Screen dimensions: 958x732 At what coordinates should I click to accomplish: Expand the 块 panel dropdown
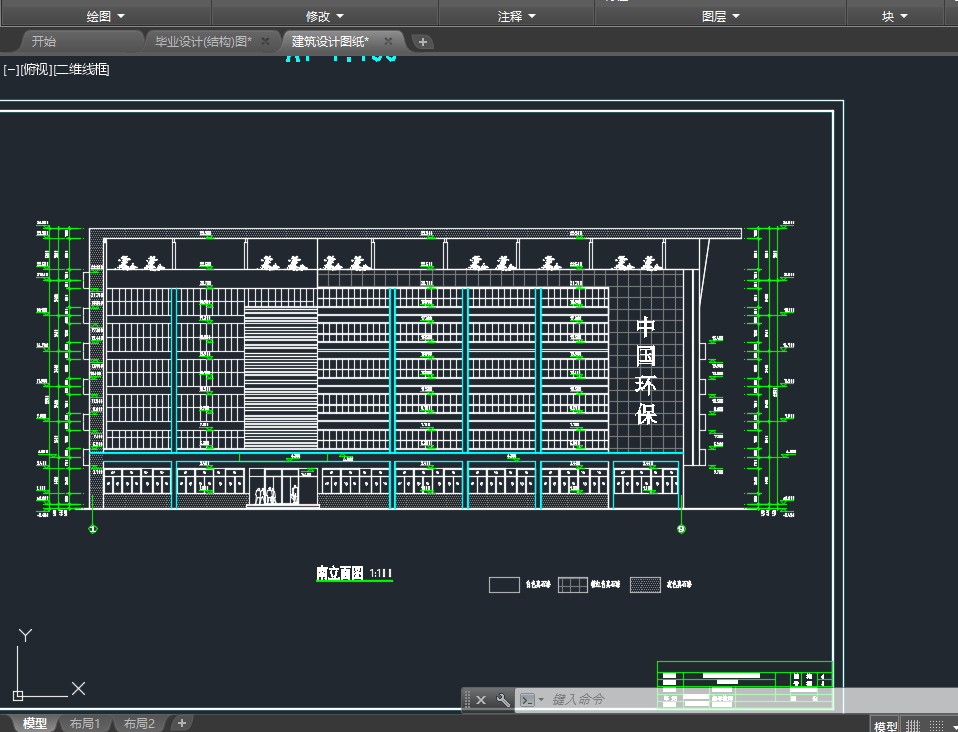pyautogui.click(x=894, y=16)
